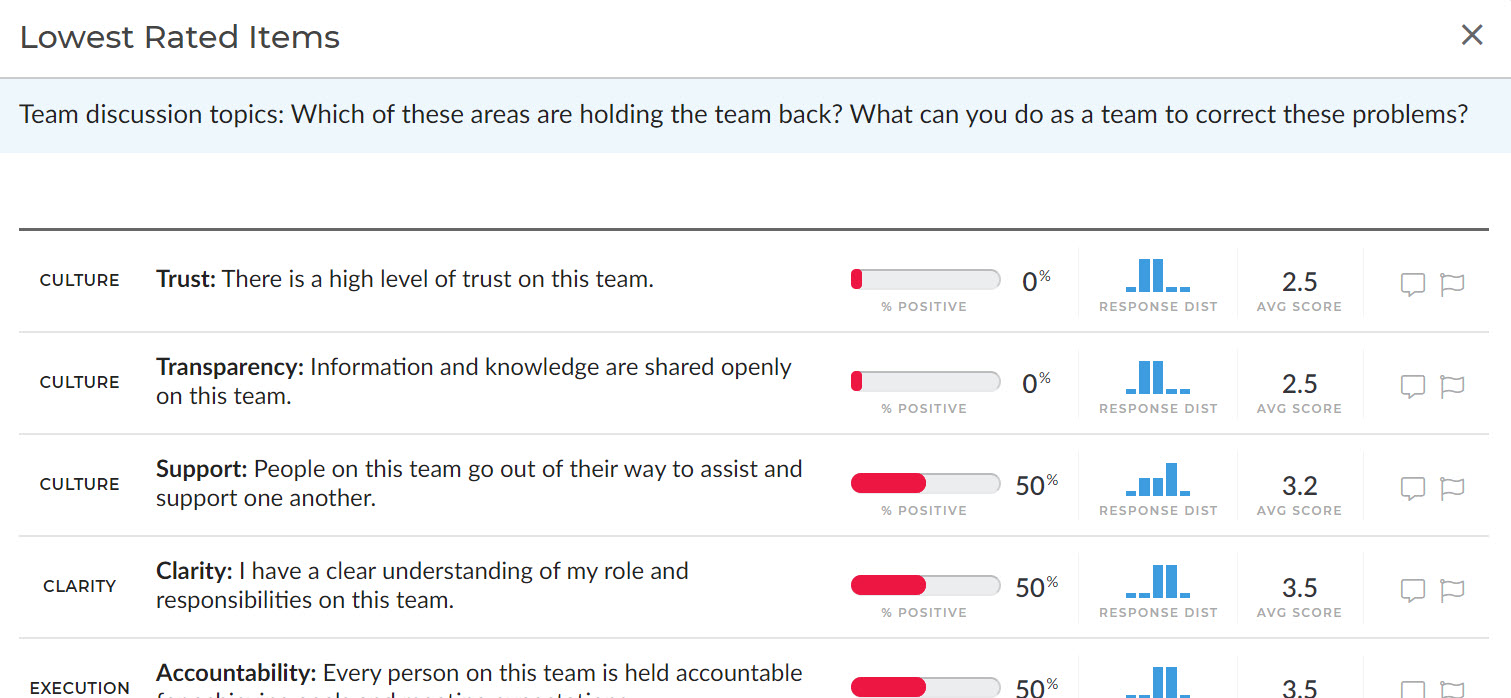
Task: Click the Trust percent positive bar
Action: pyautogui.click(x=925, y=280)
